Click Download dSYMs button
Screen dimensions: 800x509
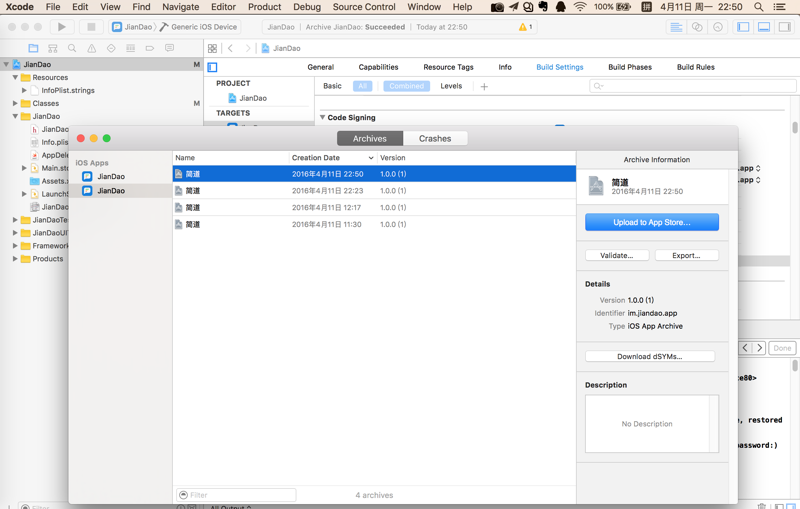point(649,357)
